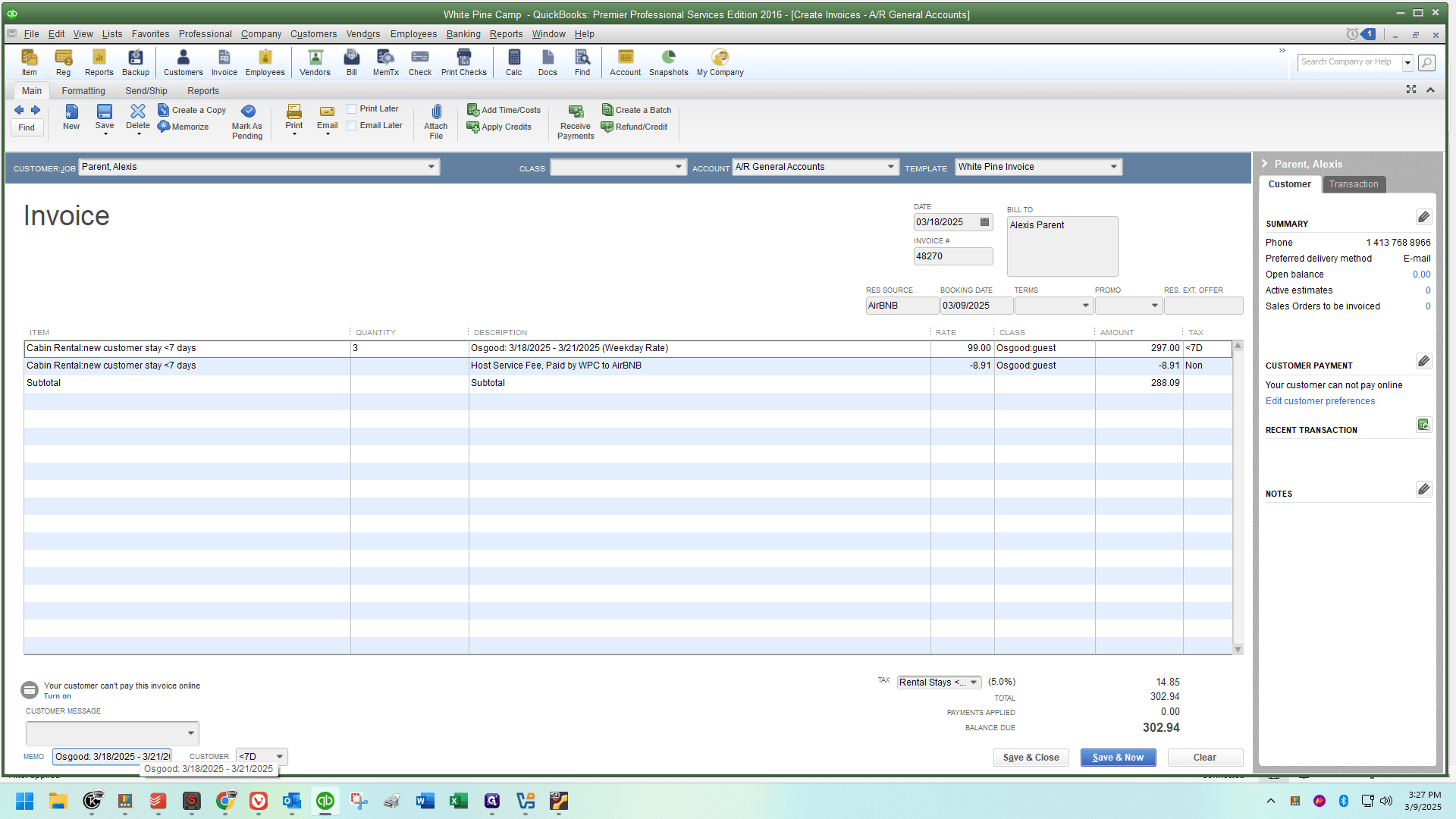Open the Account chart icon
Screen dimensions: 1456x819
click(x=625, y=62)
